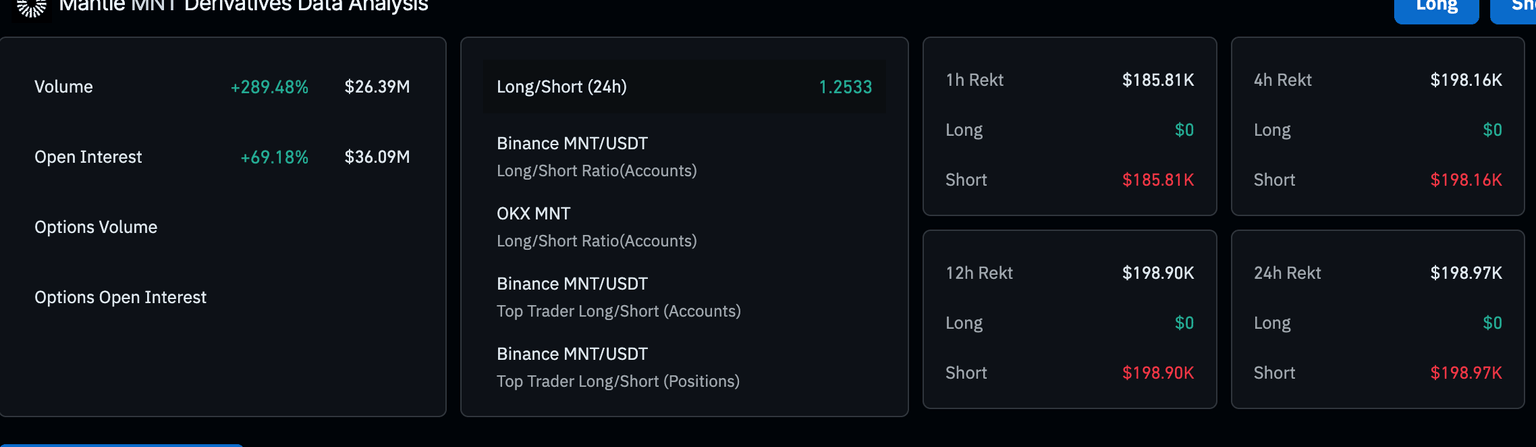
Task: Click the Mantle logo icon in the header
Action: pyautogui.click(x=31, y=7)
